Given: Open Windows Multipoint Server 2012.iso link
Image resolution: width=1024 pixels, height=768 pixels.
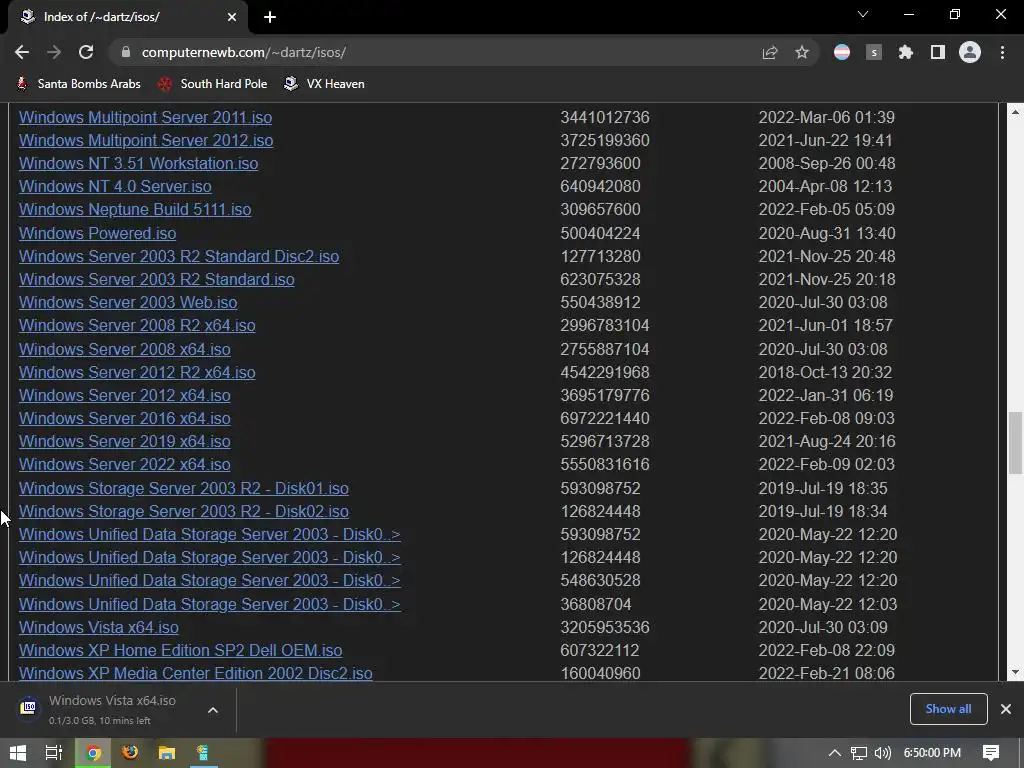Looking at the screenshot, I should point(146,140).
